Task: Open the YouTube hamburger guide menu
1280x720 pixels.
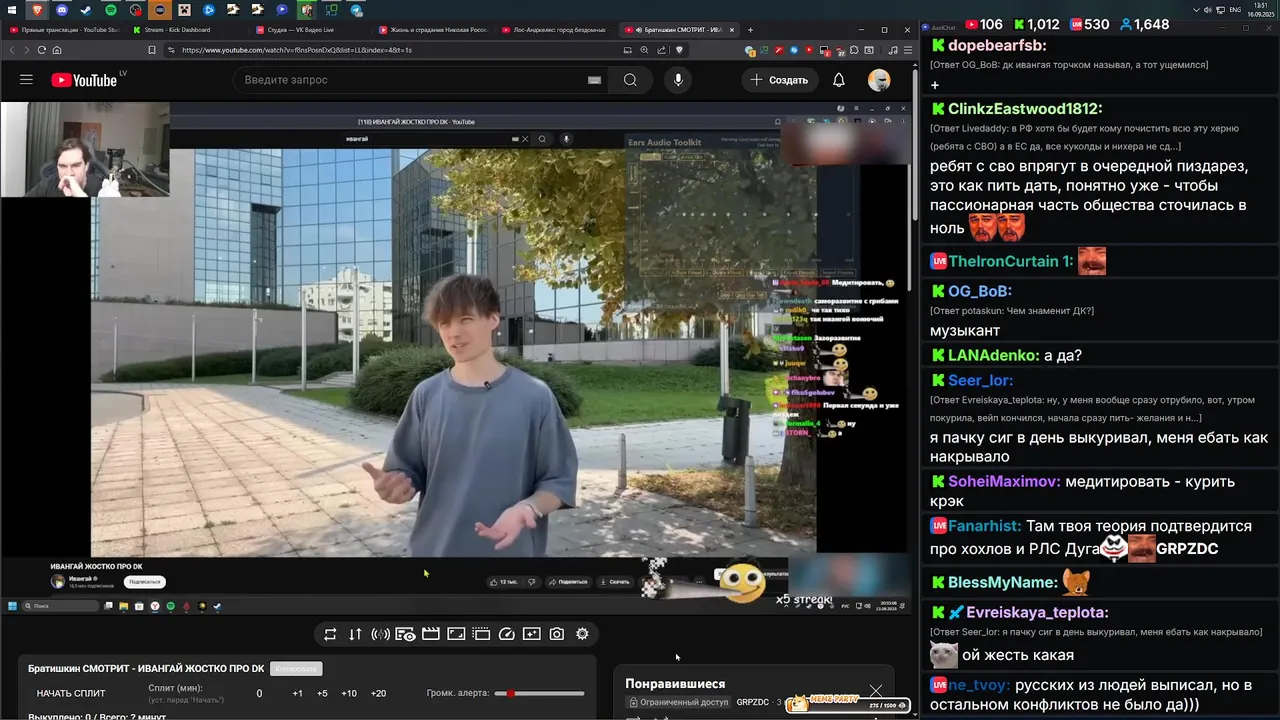Action: (x=26, y=80)
